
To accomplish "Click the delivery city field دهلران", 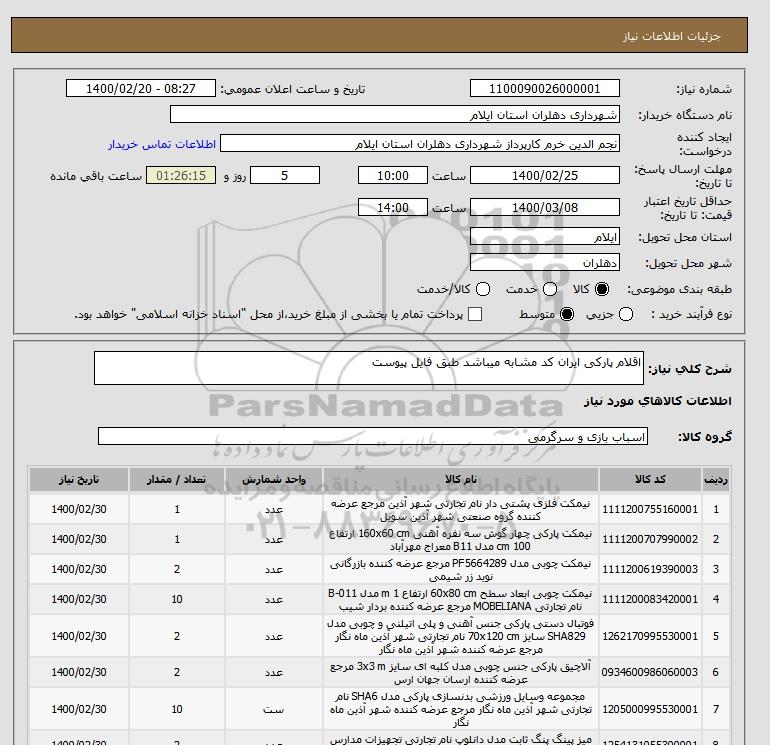I will 545,263.
